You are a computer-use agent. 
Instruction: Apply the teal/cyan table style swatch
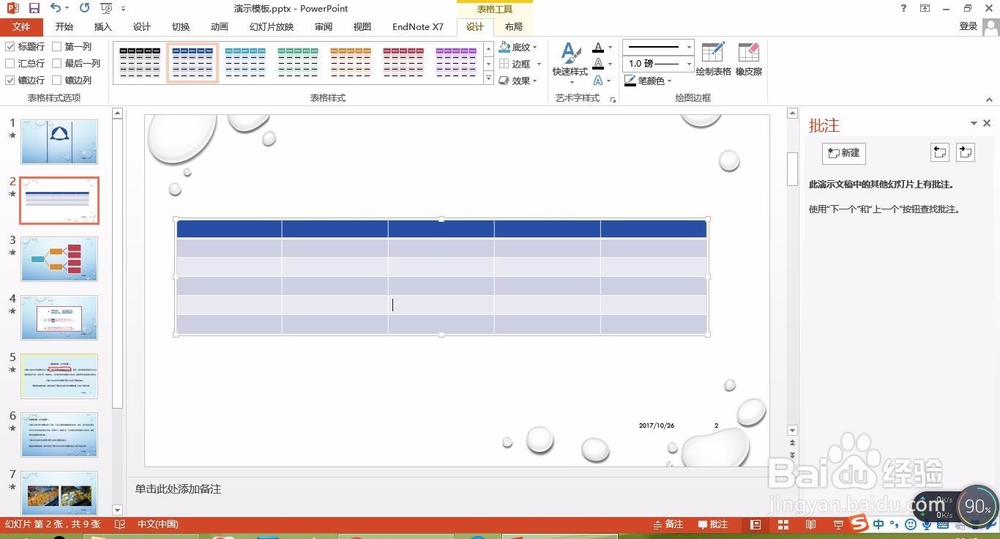[245, 63]
